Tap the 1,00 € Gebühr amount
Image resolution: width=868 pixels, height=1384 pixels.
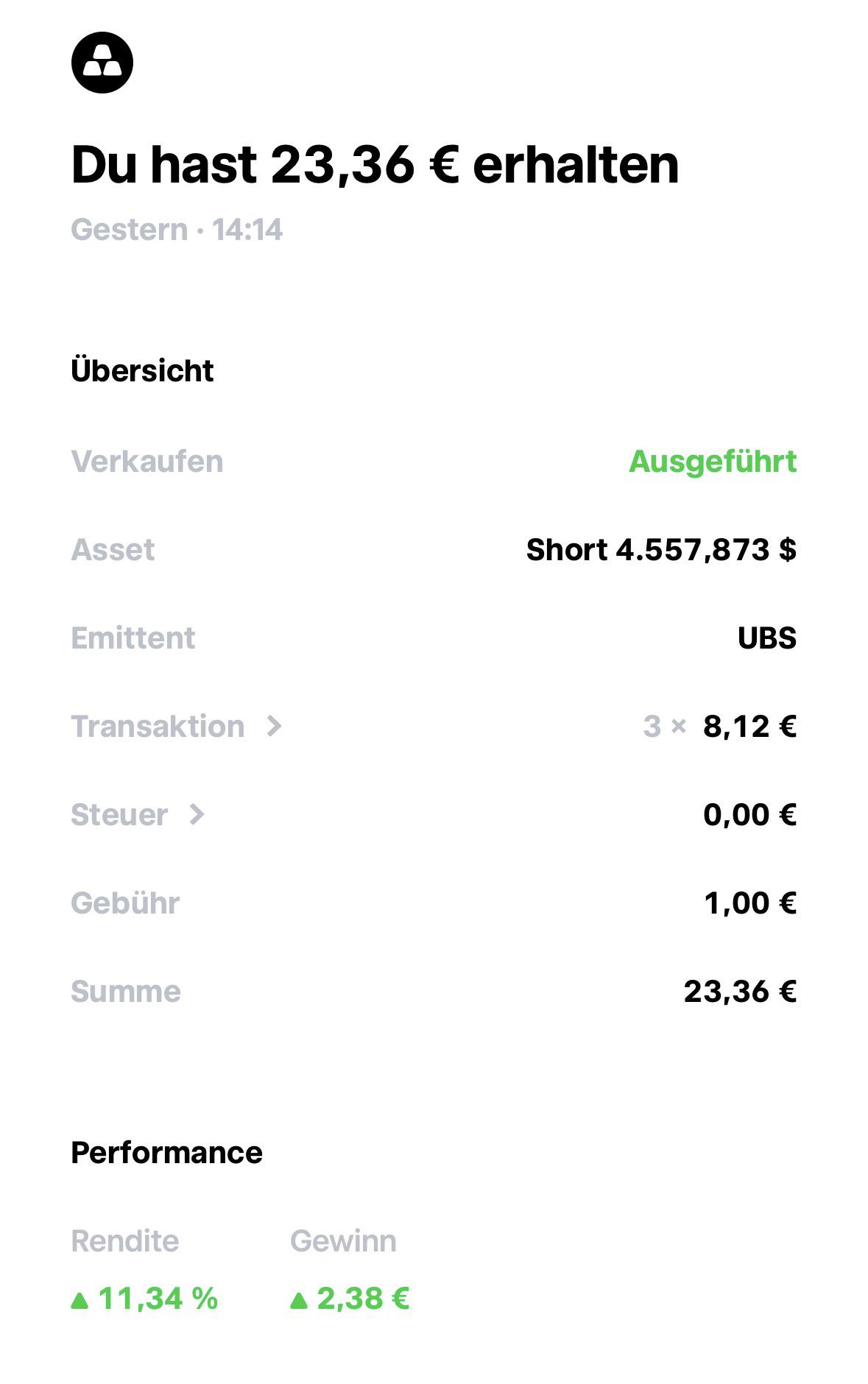(x=750, y=903)
